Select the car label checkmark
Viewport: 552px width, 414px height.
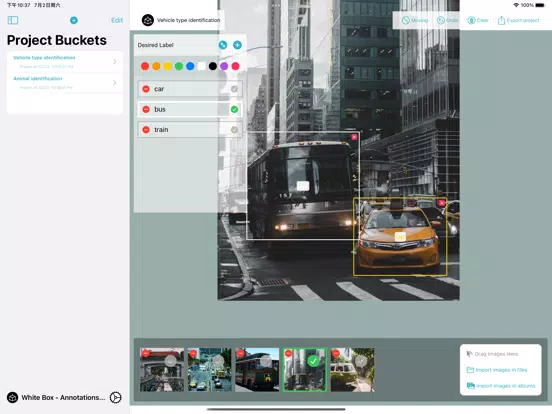[x=234, y=89]
